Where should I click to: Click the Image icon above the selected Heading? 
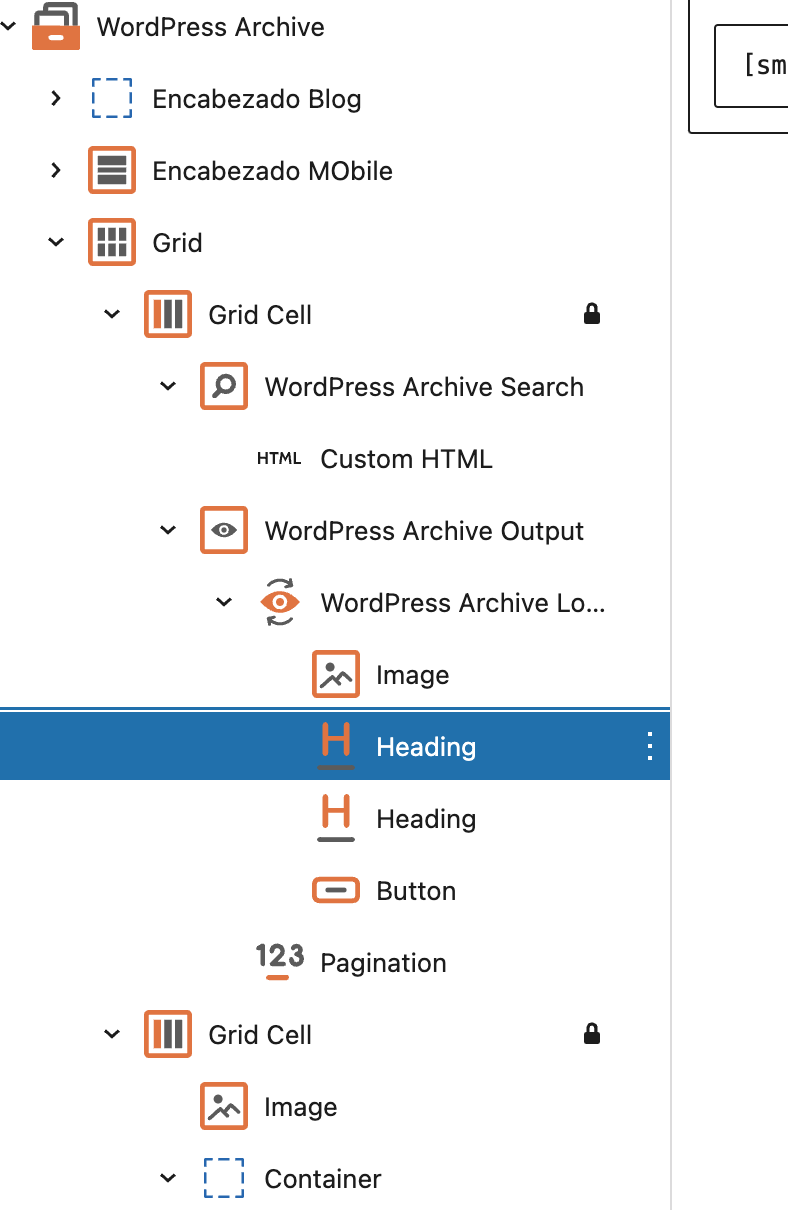pos(336,675)
